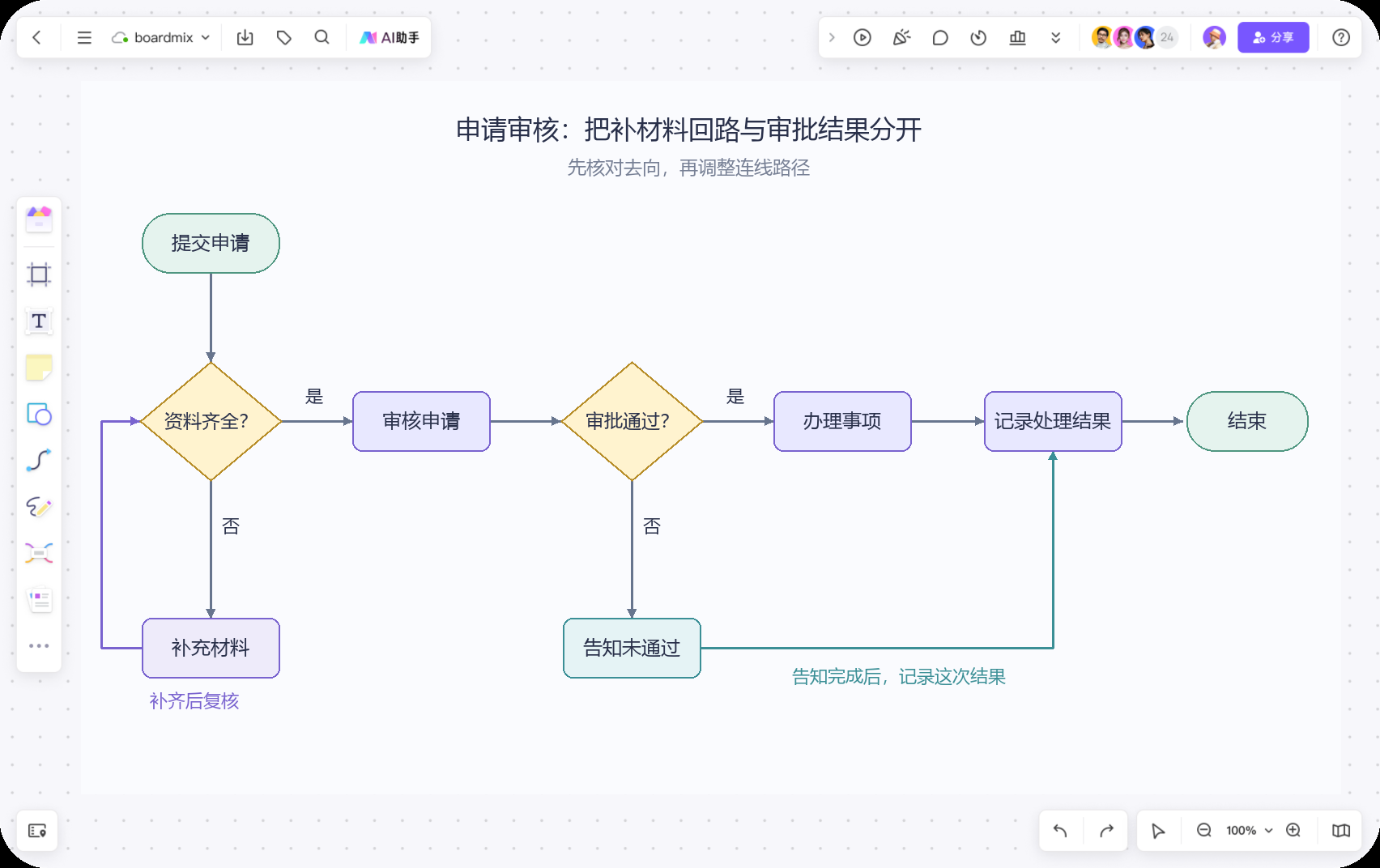Select the 告知未通过 node

[x=632, y=648]
